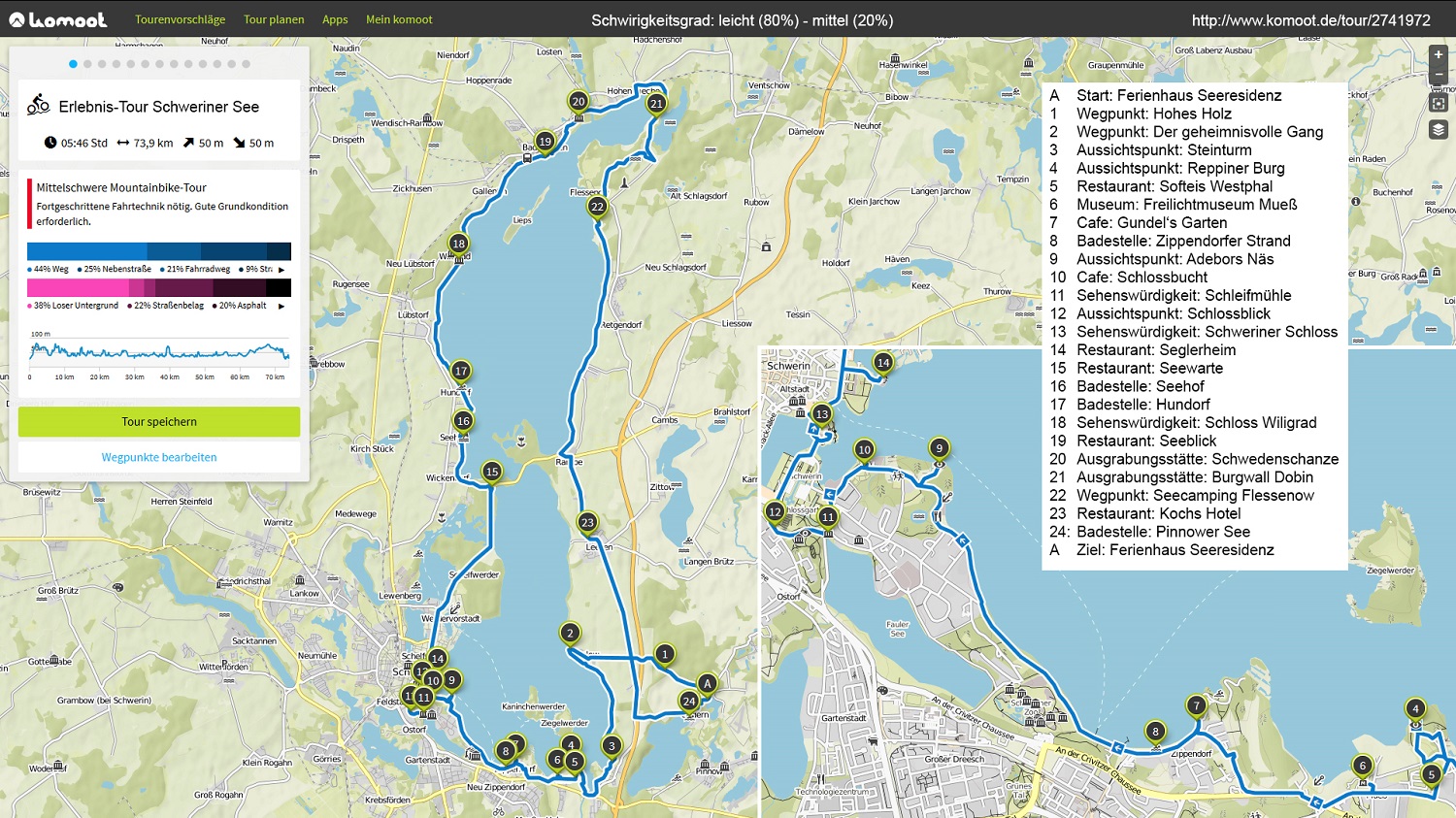The height and width of the screenshot is (818, 1456).
Task: Click the 25% Nebenstraße legend entry
Action: [x=115, y=269]
